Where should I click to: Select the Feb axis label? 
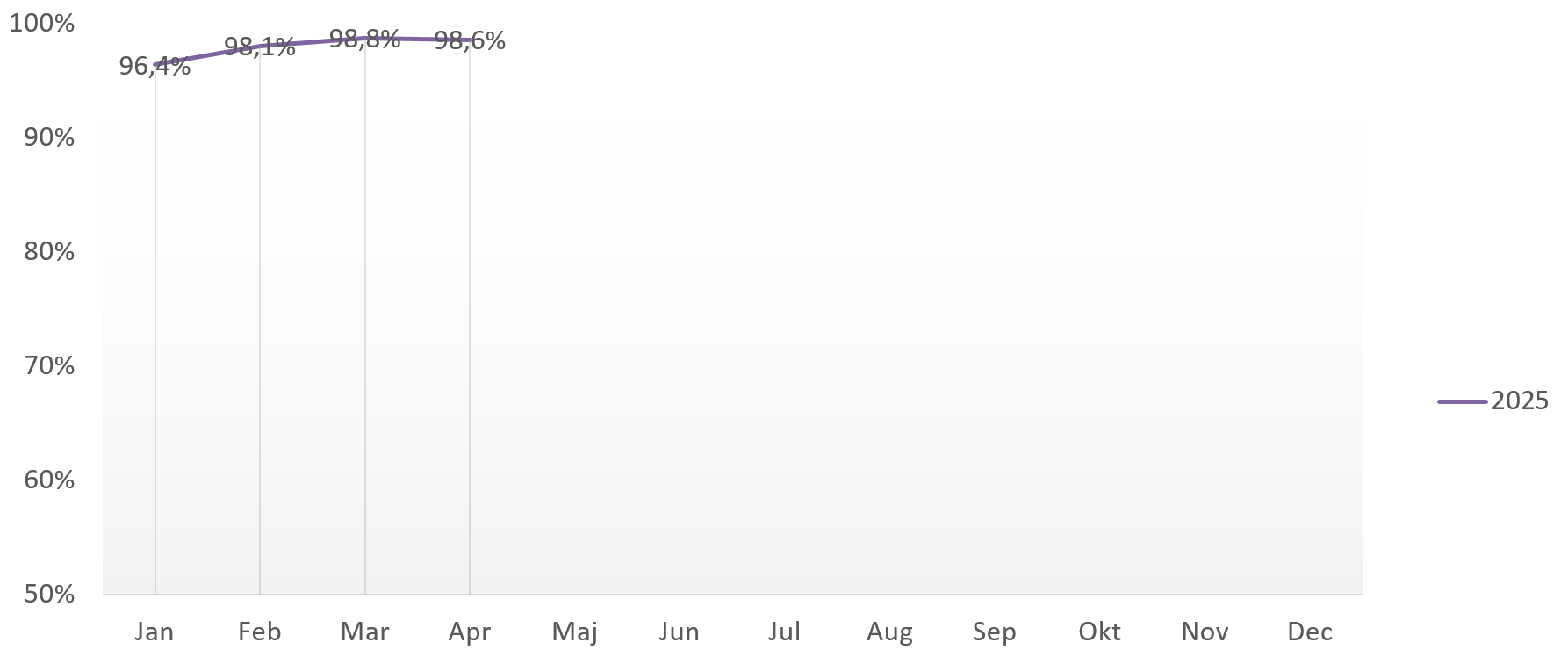[x=260, y=632]
